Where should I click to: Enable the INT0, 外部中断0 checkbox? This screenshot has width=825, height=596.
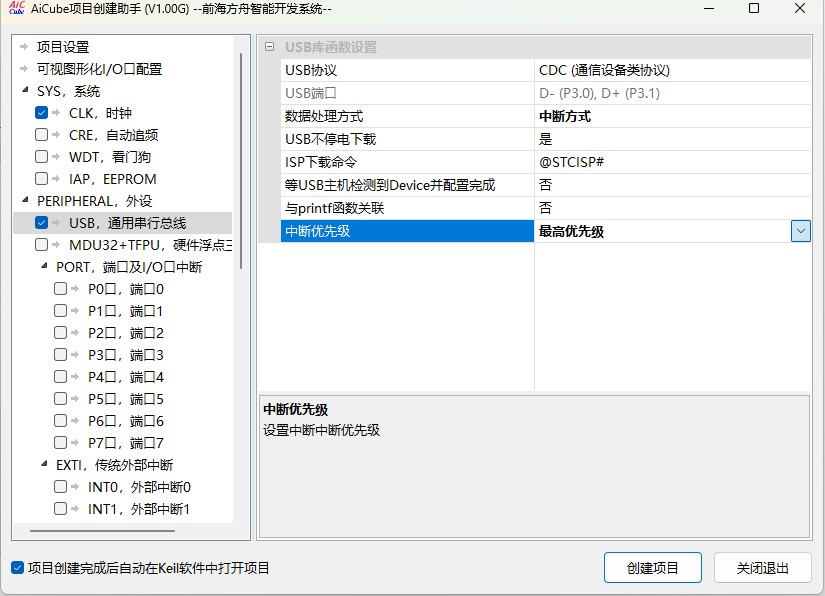pos(61,487)
